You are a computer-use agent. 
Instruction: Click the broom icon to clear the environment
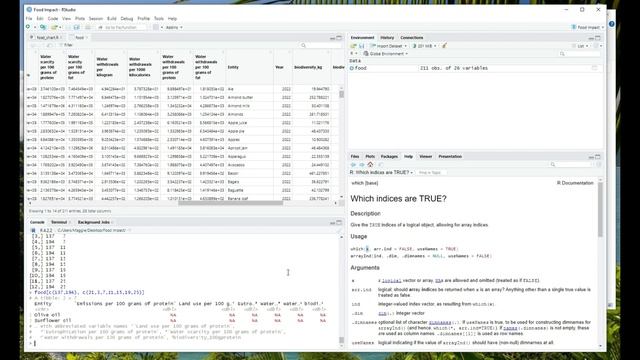[444, 46]
